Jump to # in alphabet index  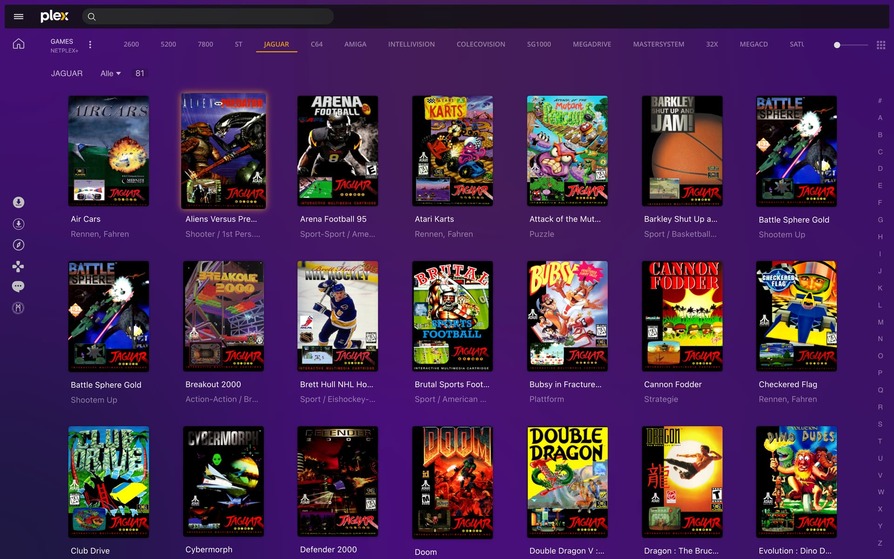(x=880, y=100)
